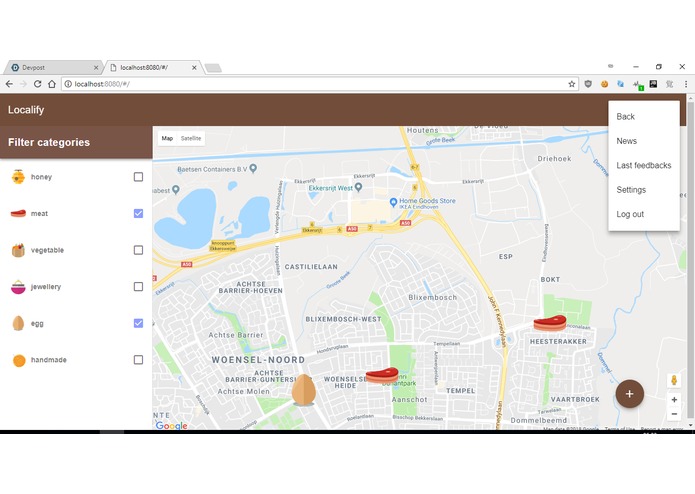Open Last feedbacks menu entry
Viewport: 695px width, 494px height.
(644, 165)
